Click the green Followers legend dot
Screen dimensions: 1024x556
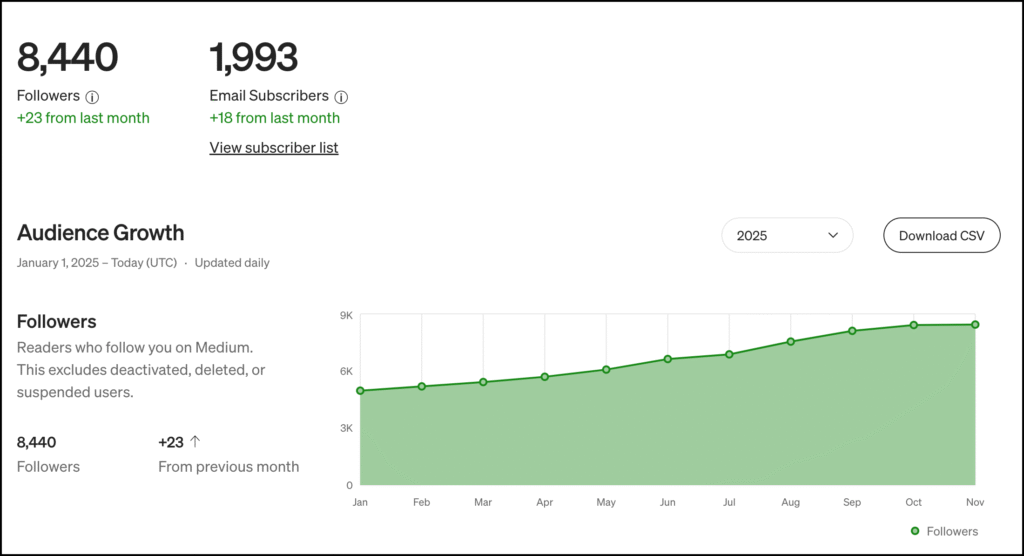pos(914,531)
